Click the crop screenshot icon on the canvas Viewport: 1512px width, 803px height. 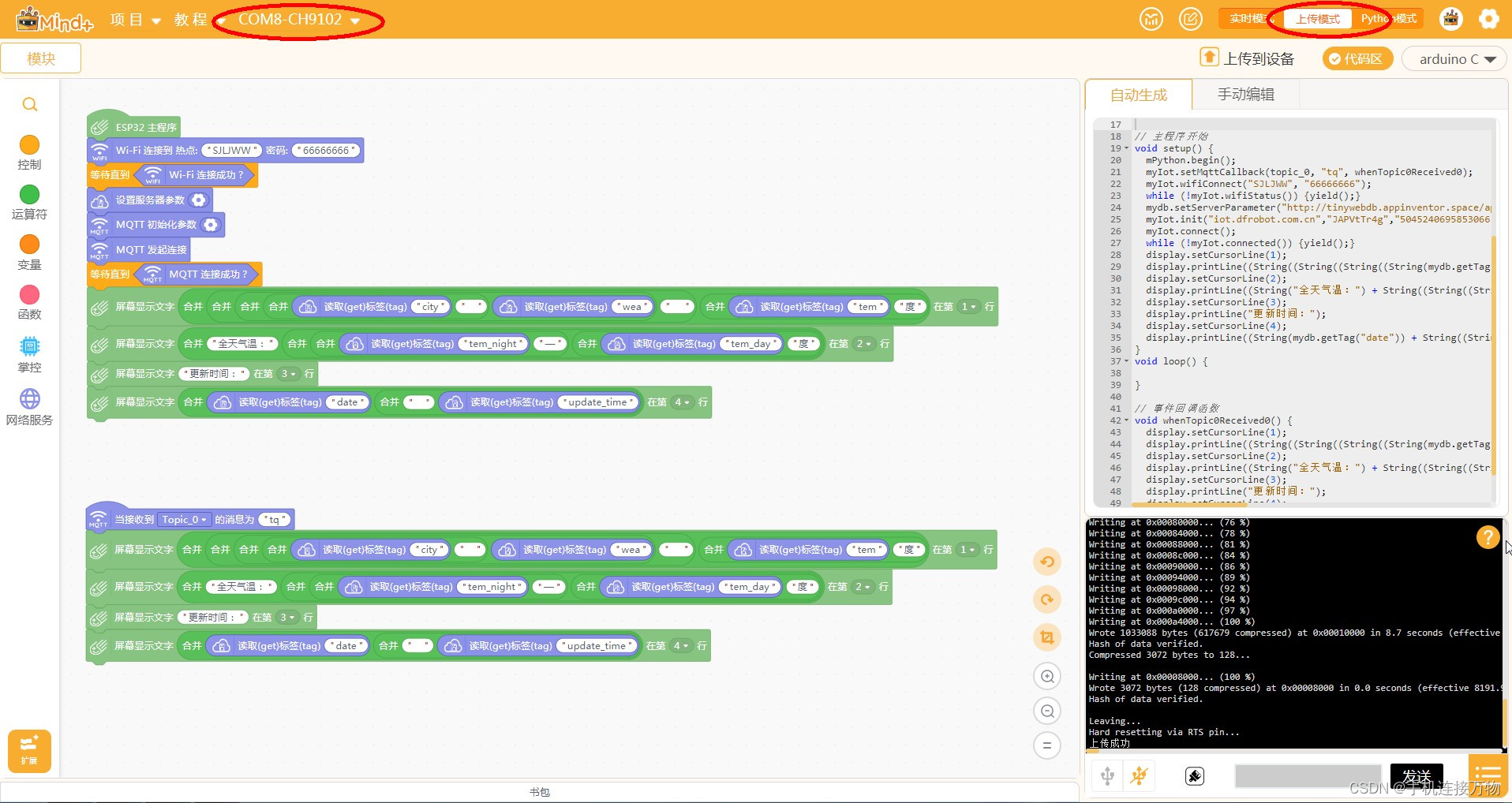1047,637
